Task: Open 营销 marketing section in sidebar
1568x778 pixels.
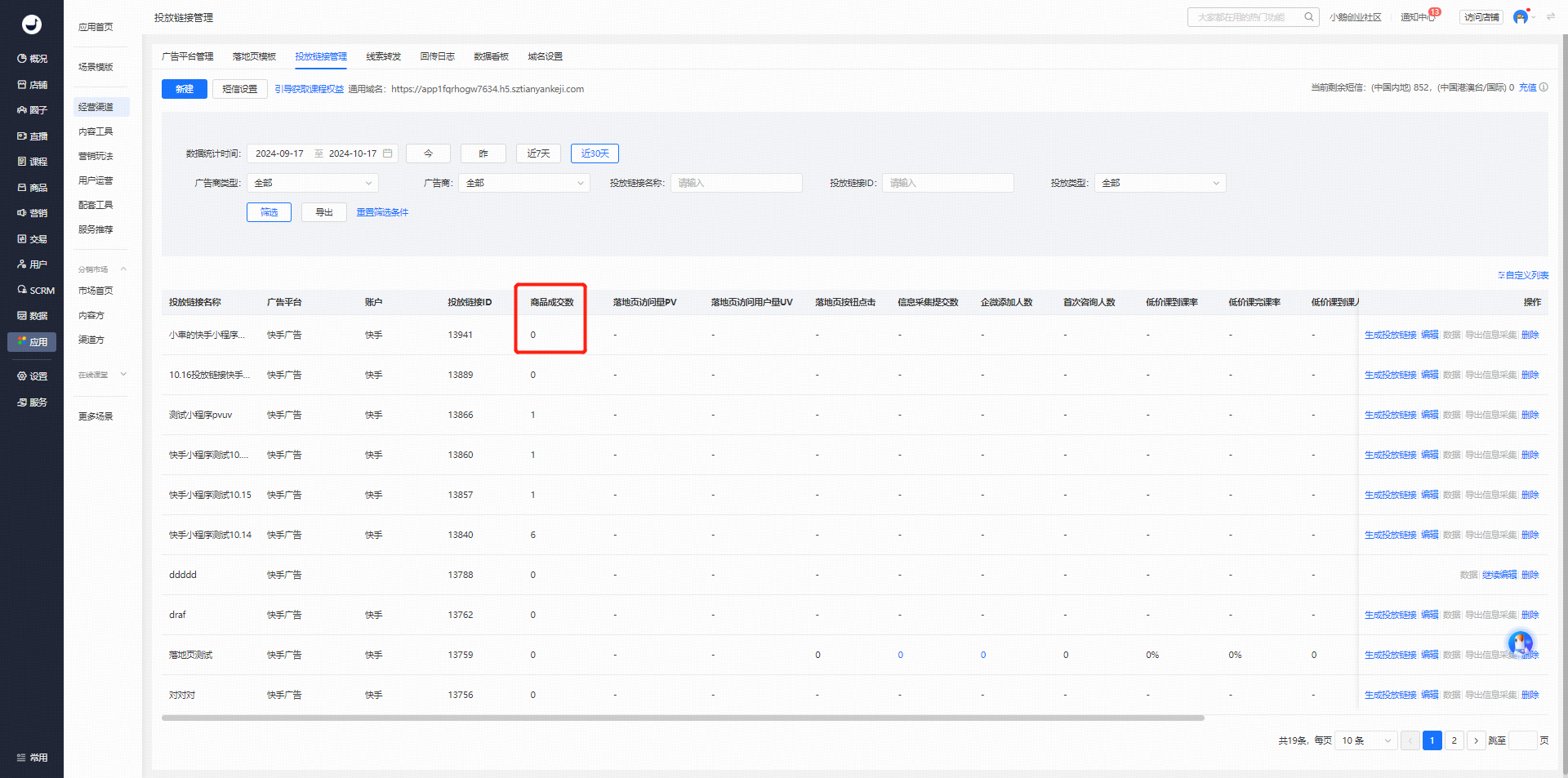Action: point(32,213)
